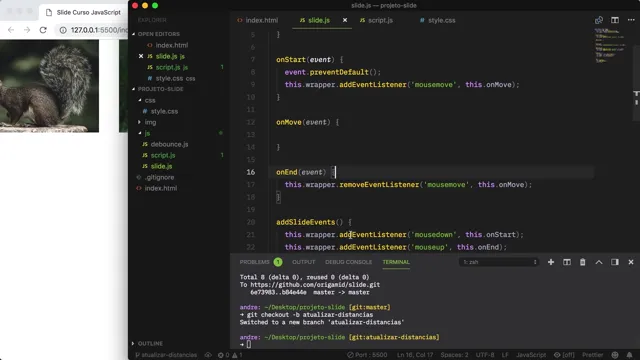Image resolution: width=640 pixels, height=360 pixels.
Task: Toggle the Prettier status bar item
Action: pyautogui.click(x=593, y=355)
